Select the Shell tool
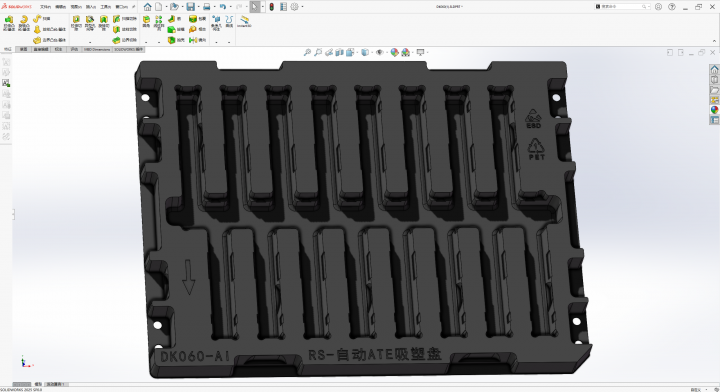The width and height of the screenshot is (720, 392). 176,40
